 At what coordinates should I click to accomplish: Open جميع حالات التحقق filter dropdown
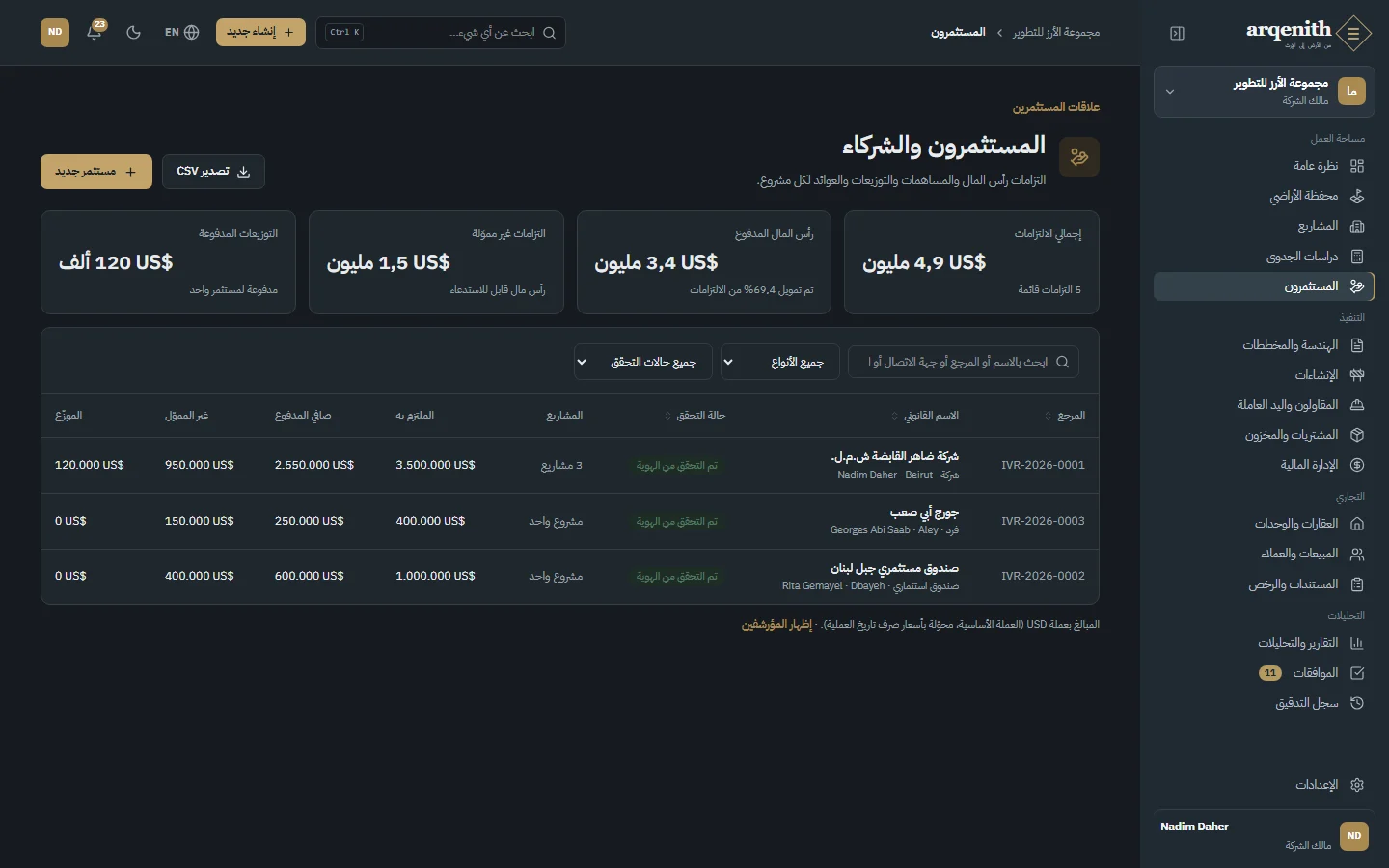pyautogui.click(x=642, y=363)
